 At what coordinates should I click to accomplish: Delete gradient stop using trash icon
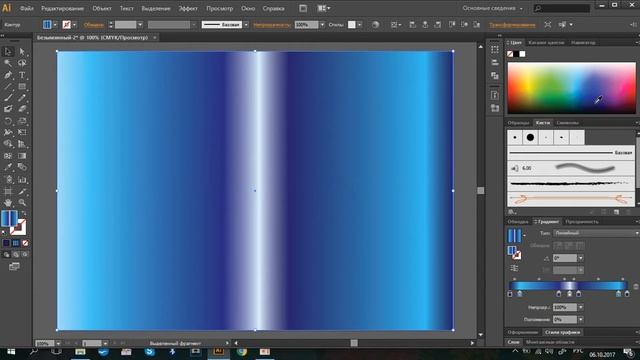[636, 287]
